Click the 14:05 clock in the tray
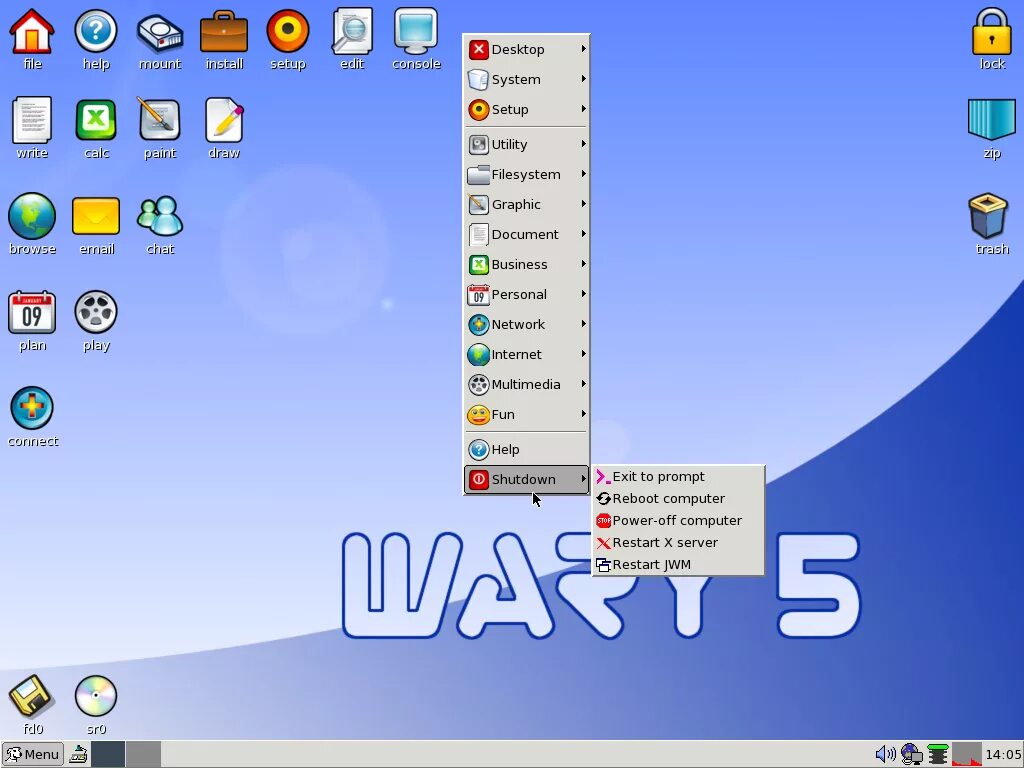 [x=1002, y=755]
